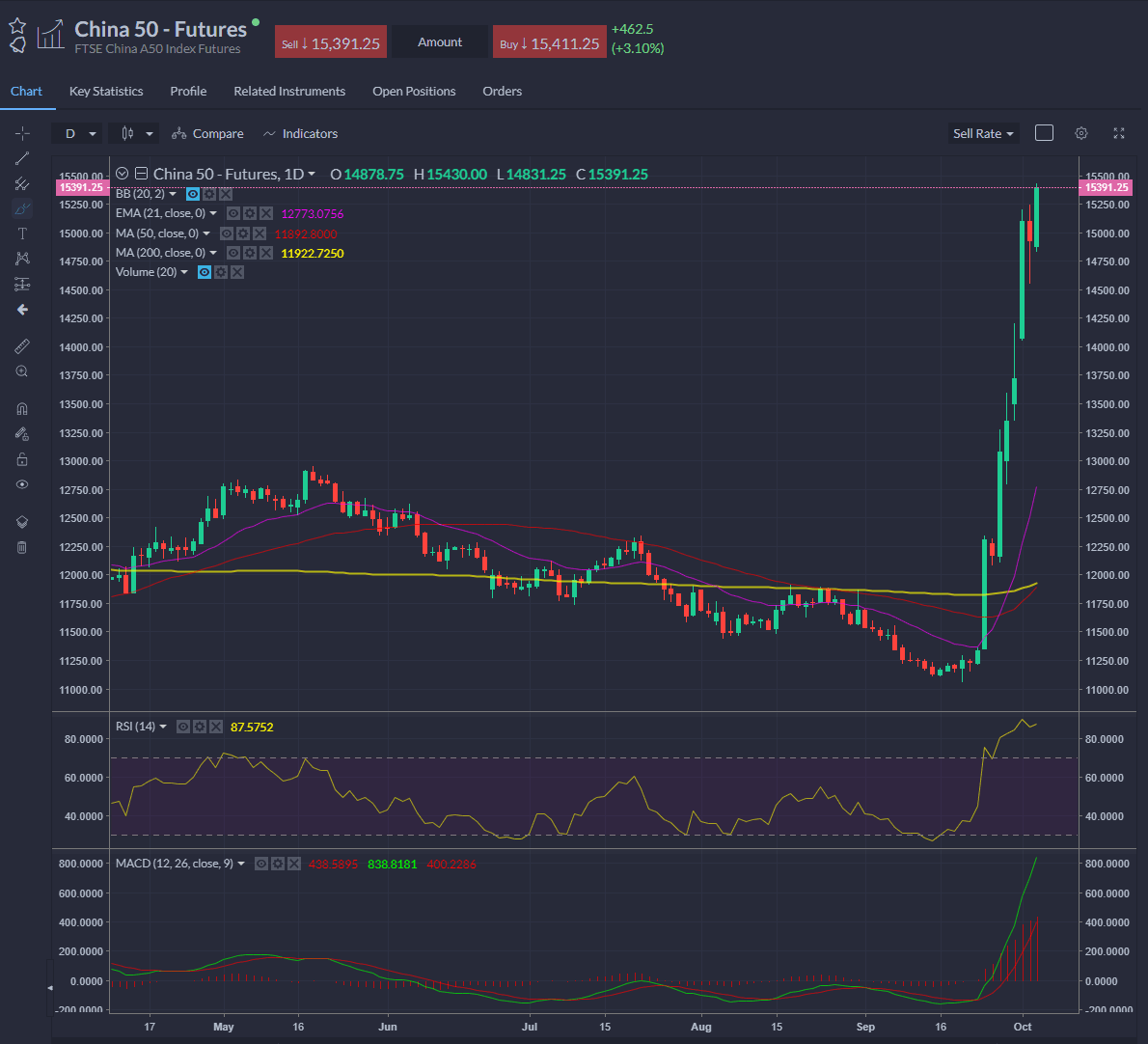Select the text annotation tool
This screenshot has height=1044, width=1148.
tap(22, 234)
